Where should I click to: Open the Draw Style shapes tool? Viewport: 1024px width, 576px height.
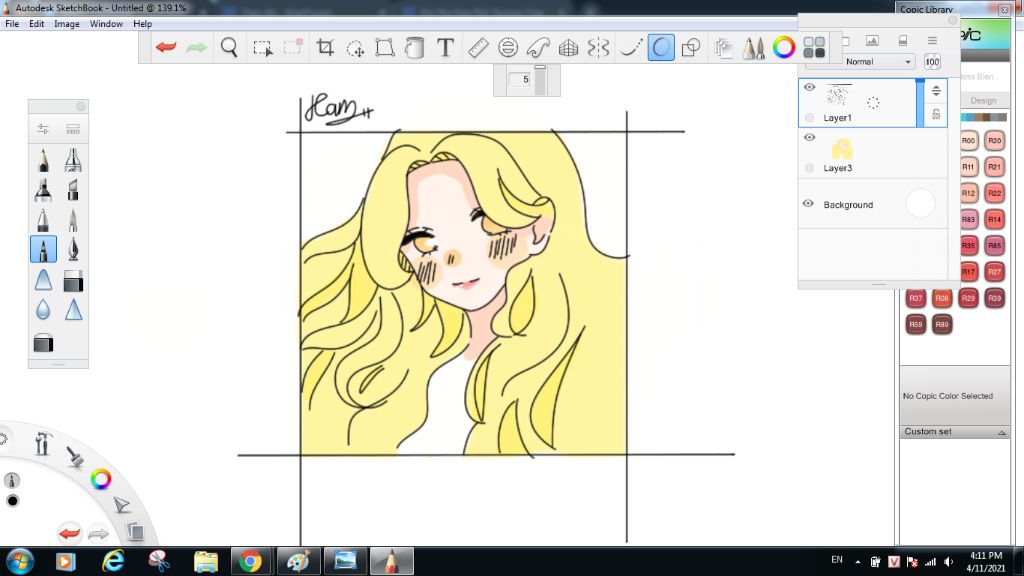(x=691, y=47)
